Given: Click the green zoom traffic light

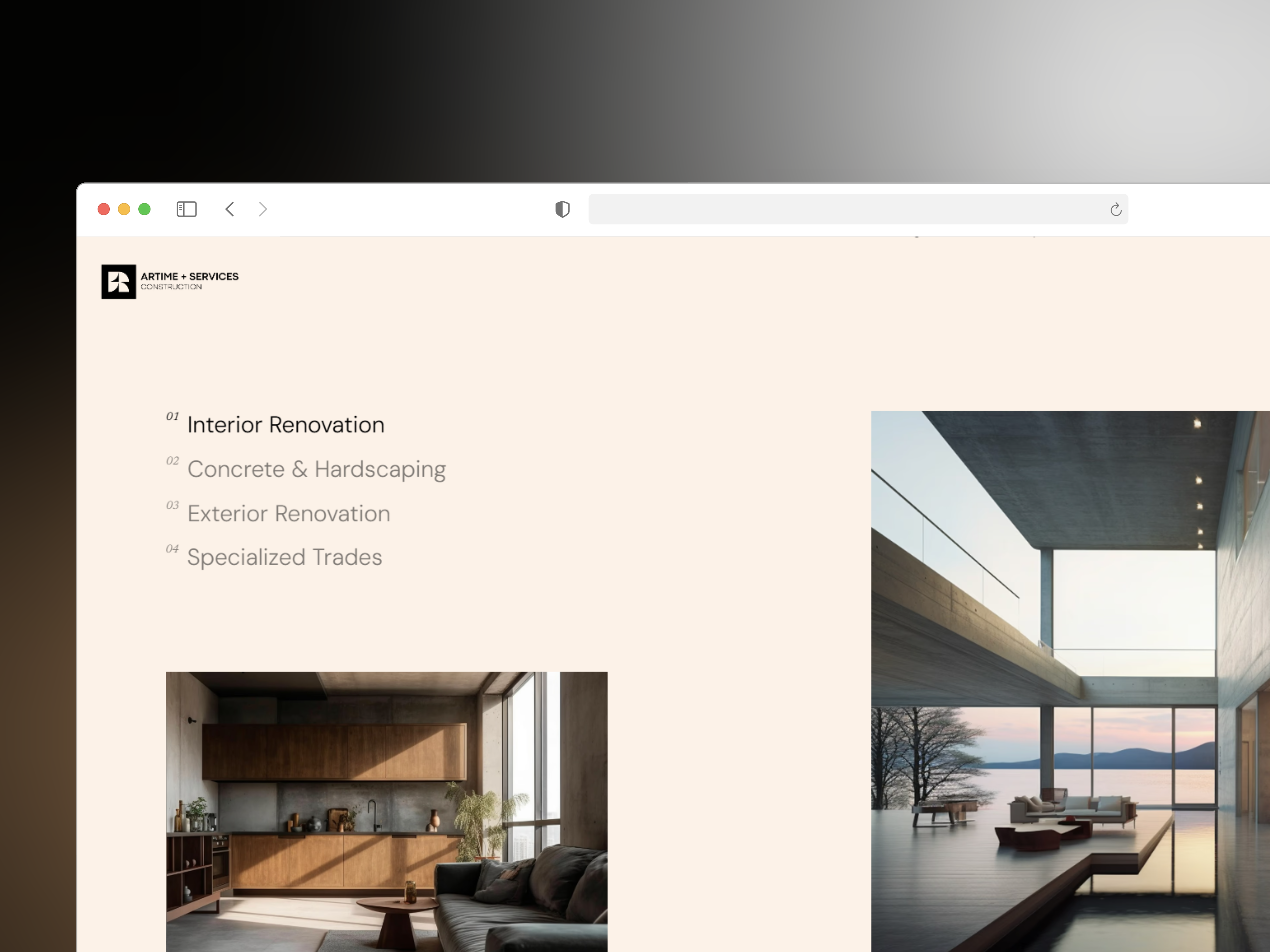Looking at the screenshot, I should [x=144, y=209].
